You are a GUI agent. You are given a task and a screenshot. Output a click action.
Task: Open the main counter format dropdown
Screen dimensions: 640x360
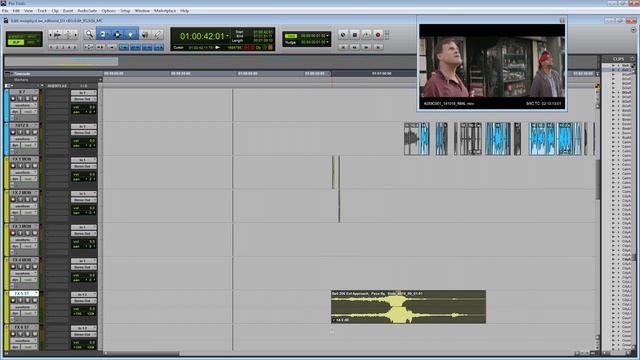[228, 36]
